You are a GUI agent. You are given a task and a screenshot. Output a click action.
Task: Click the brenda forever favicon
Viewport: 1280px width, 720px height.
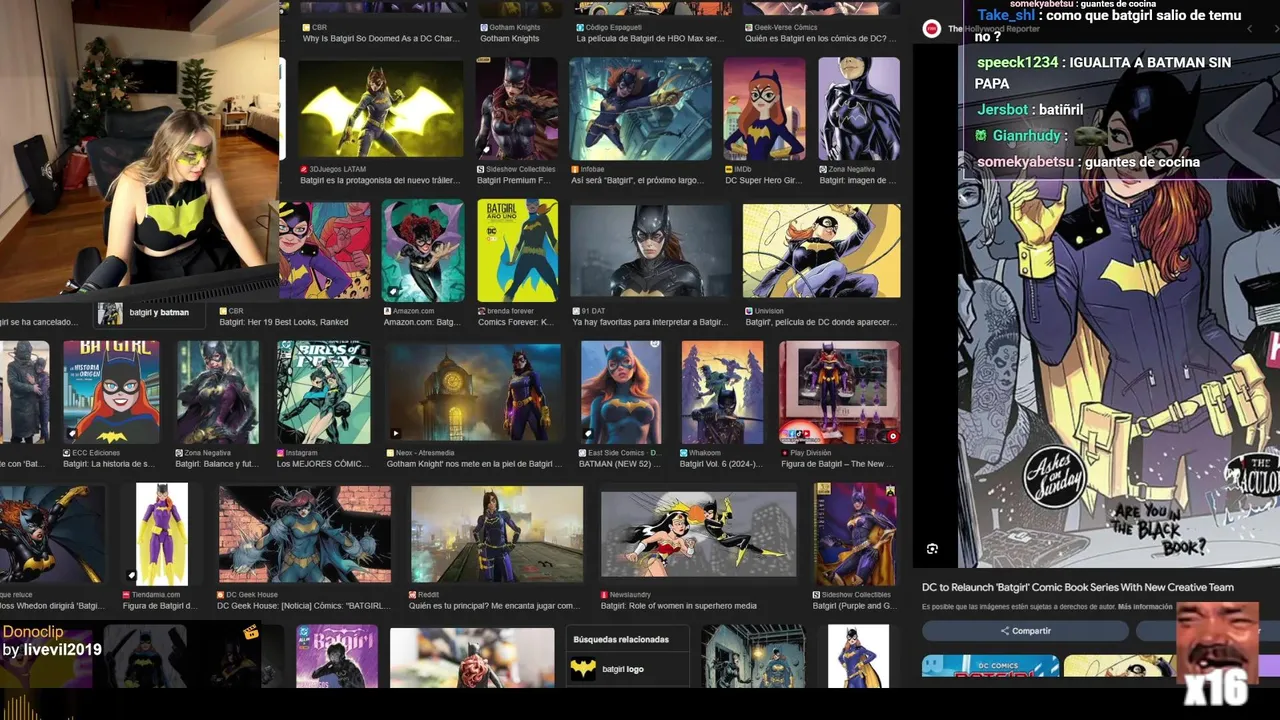coord(481,311)
